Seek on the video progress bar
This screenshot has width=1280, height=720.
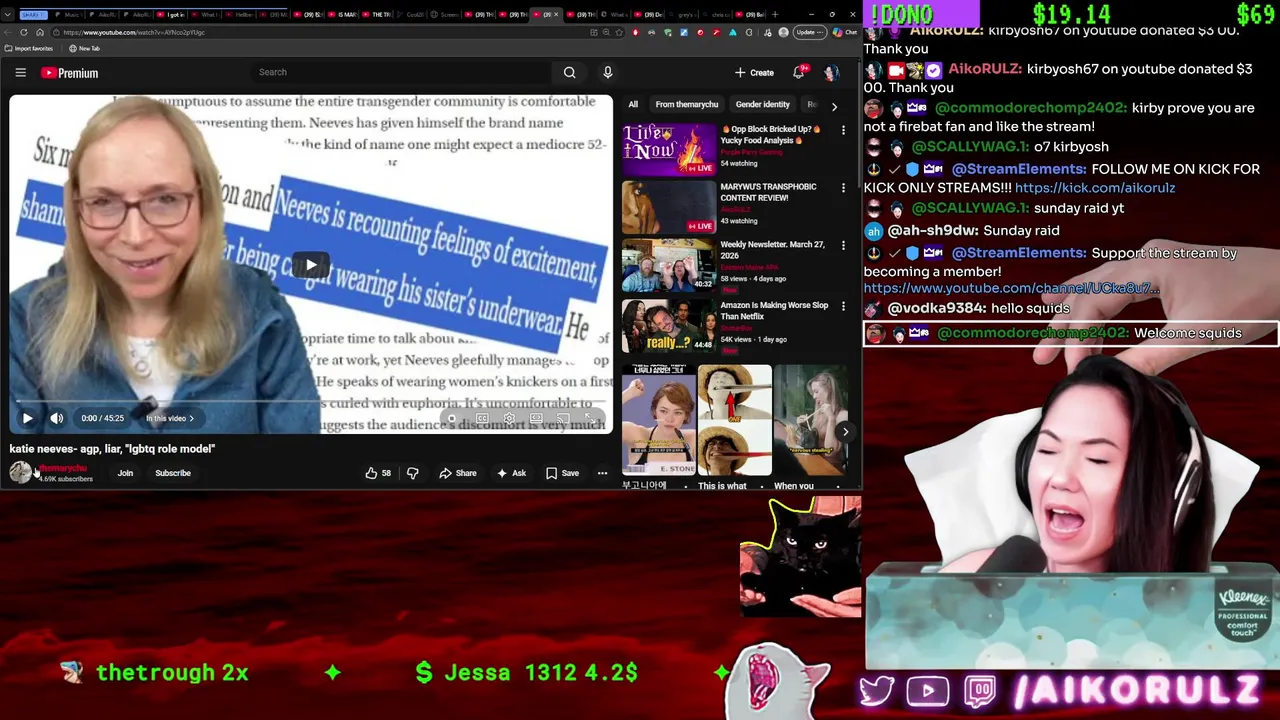pyautogui.click(x=311, y=402)
